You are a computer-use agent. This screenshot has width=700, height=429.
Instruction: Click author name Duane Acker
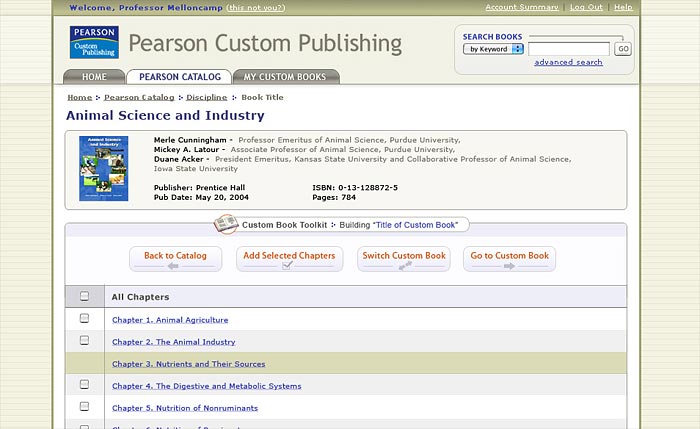[x=179, y=159]
